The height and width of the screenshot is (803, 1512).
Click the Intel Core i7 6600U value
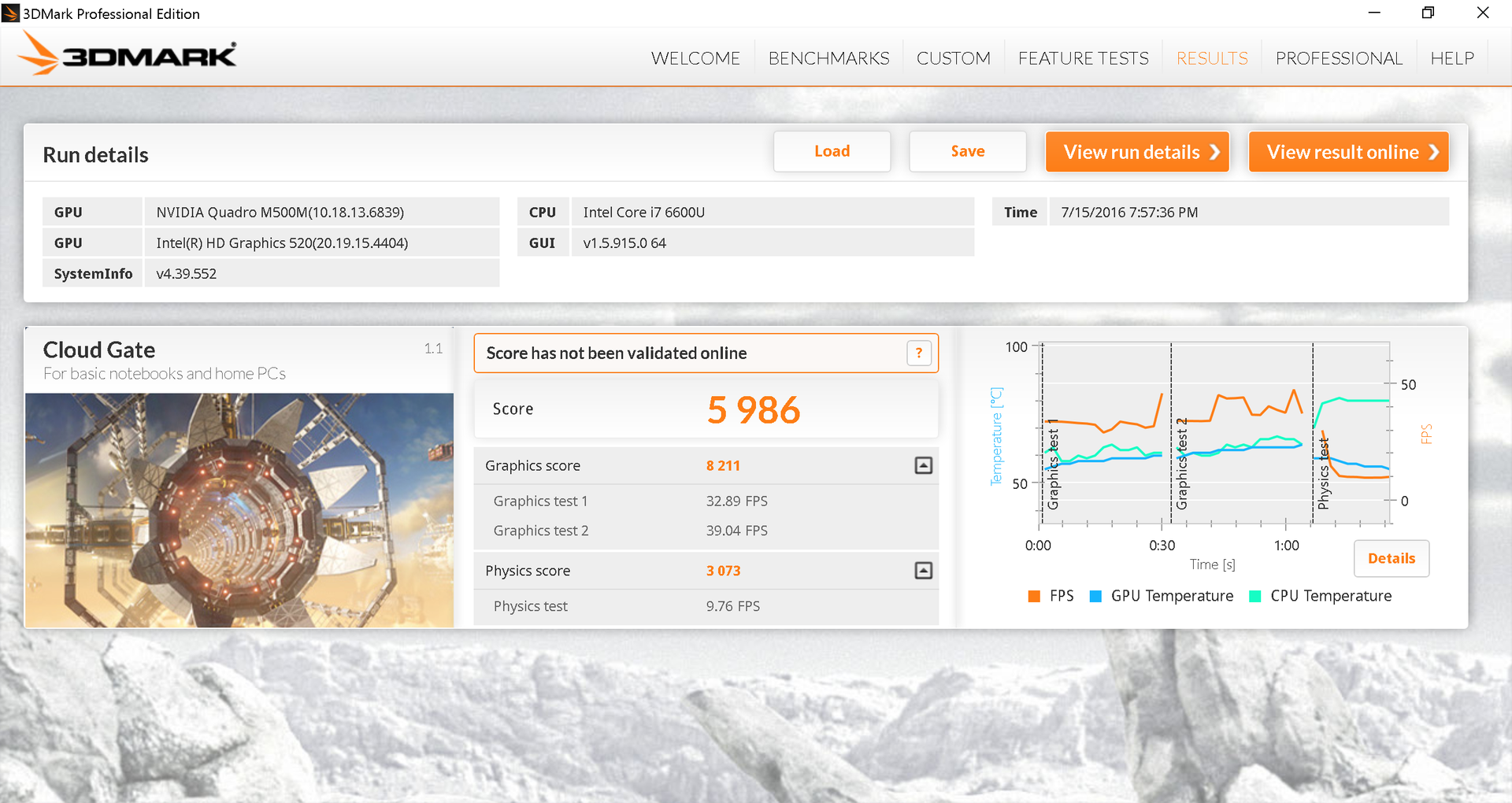pyautogui.click(x=773, y=212)
